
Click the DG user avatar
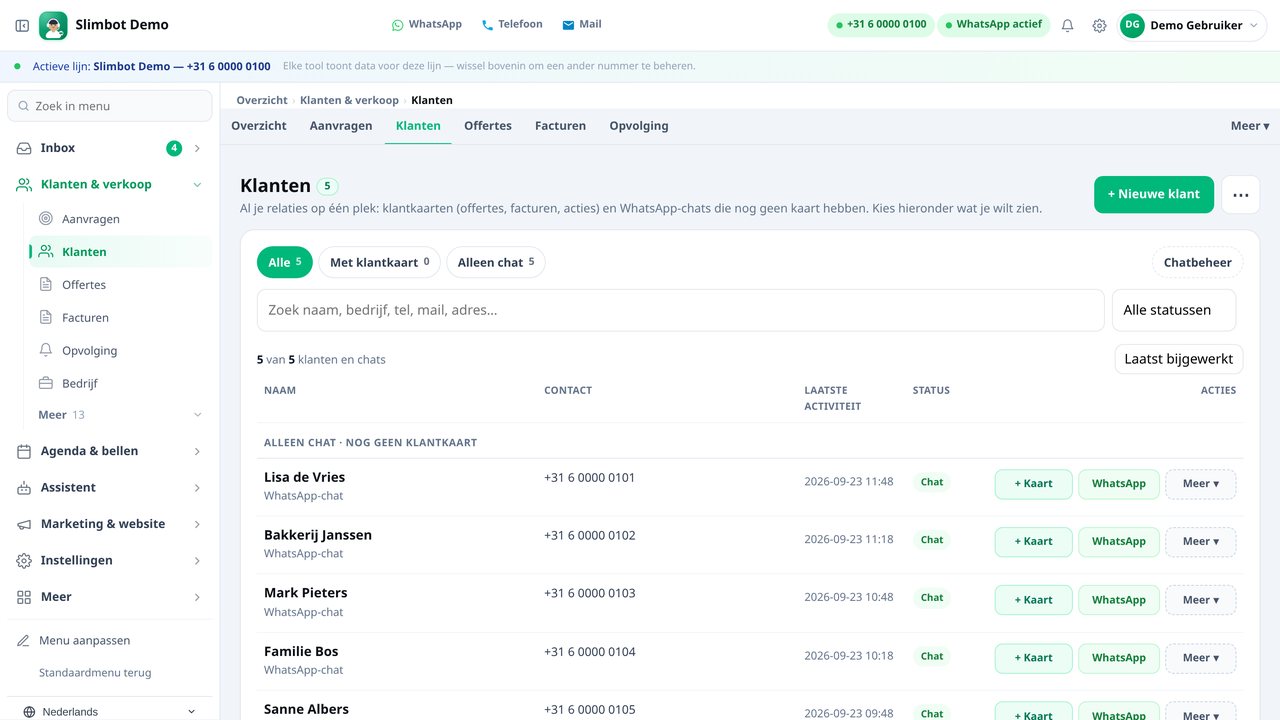coord(1132,25)
